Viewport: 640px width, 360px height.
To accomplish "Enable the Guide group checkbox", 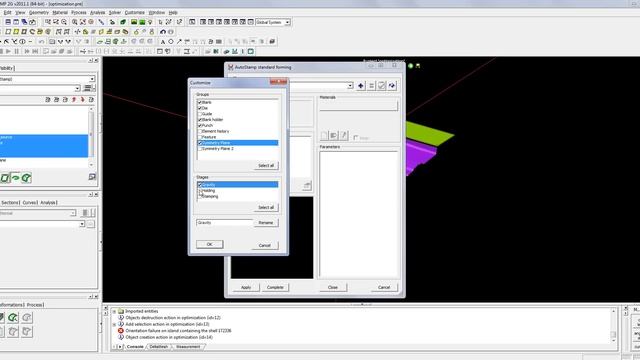I will [x=200, y=114].
